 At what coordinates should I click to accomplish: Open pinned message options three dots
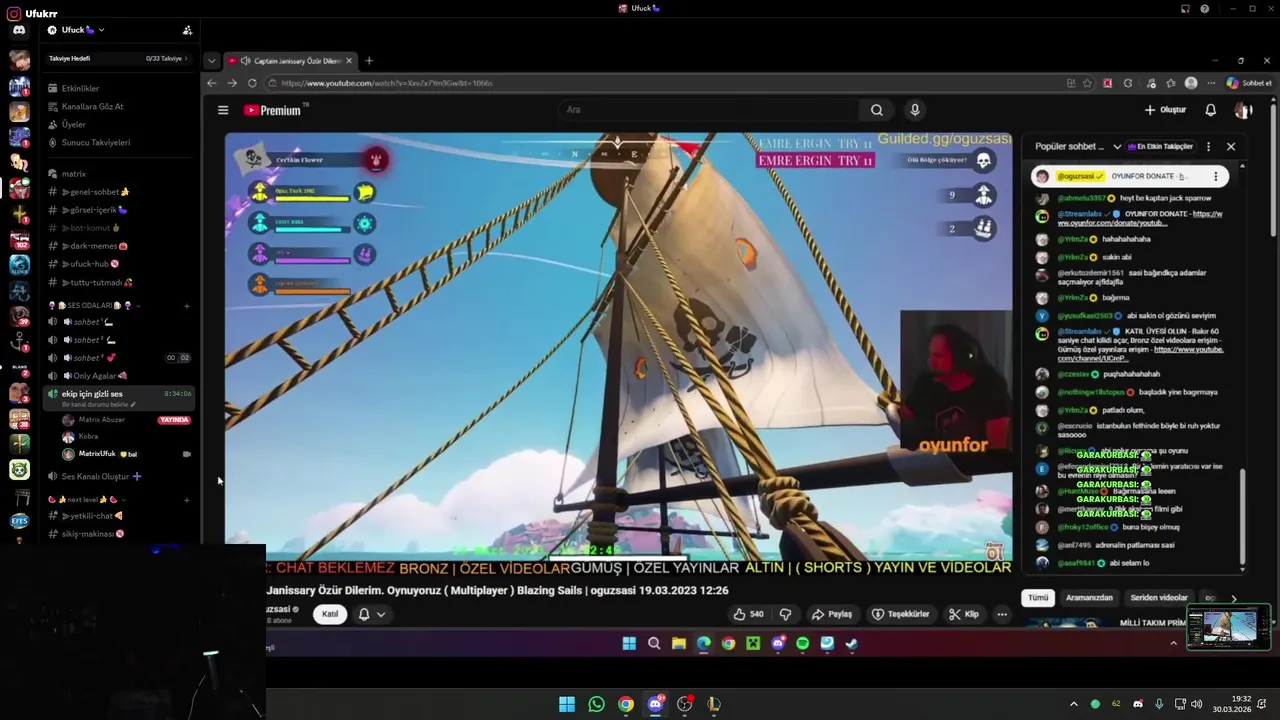click(1215, 176)
